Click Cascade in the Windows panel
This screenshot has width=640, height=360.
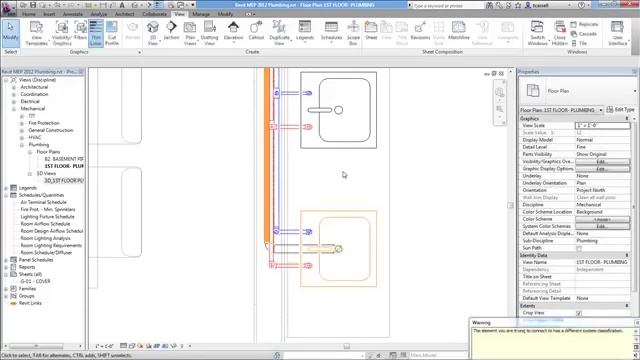[x=584, y=34]
